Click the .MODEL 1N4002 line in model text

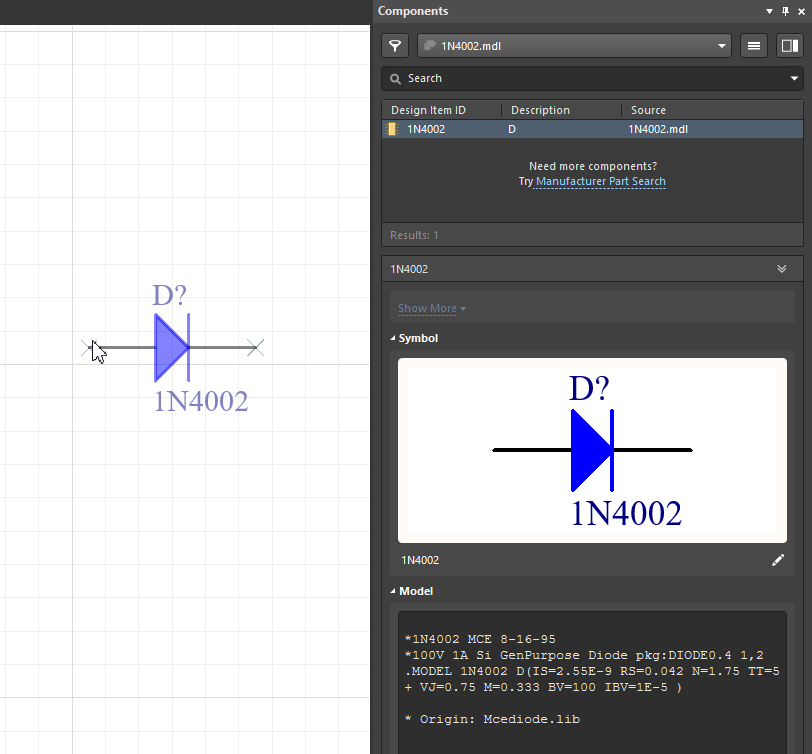pos(592,671)
